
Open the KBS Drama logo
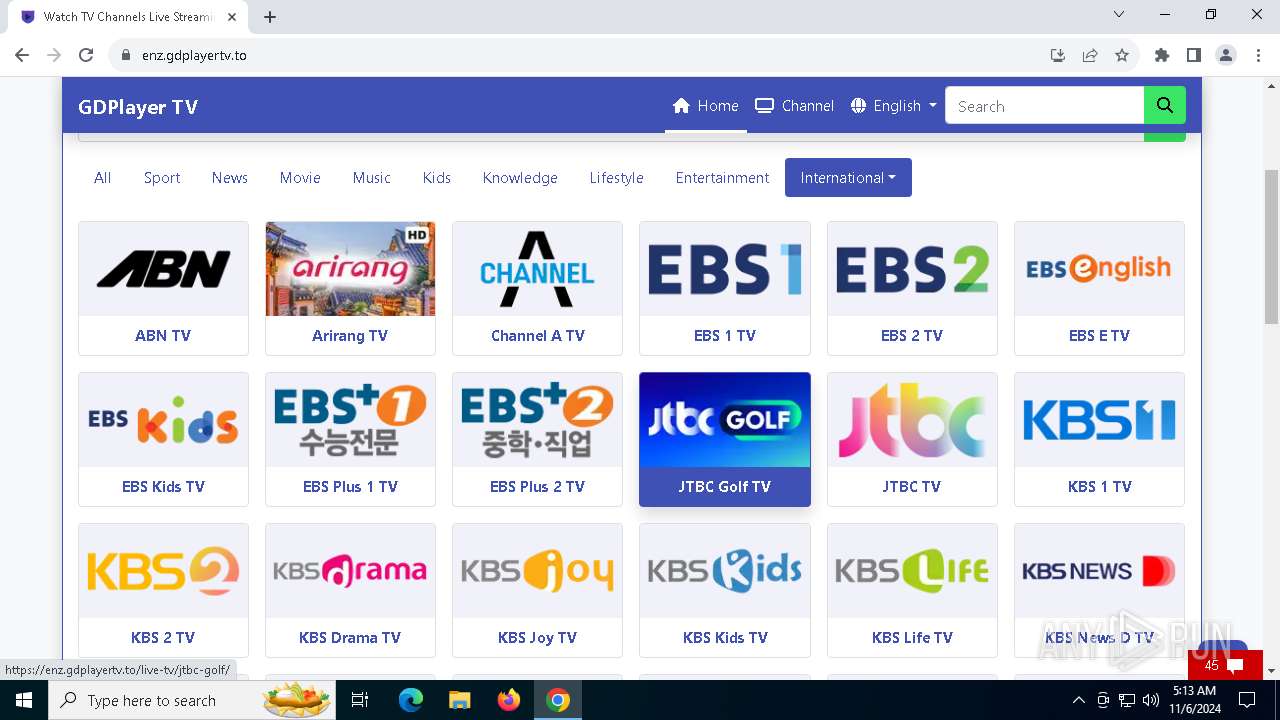(350, 571)
